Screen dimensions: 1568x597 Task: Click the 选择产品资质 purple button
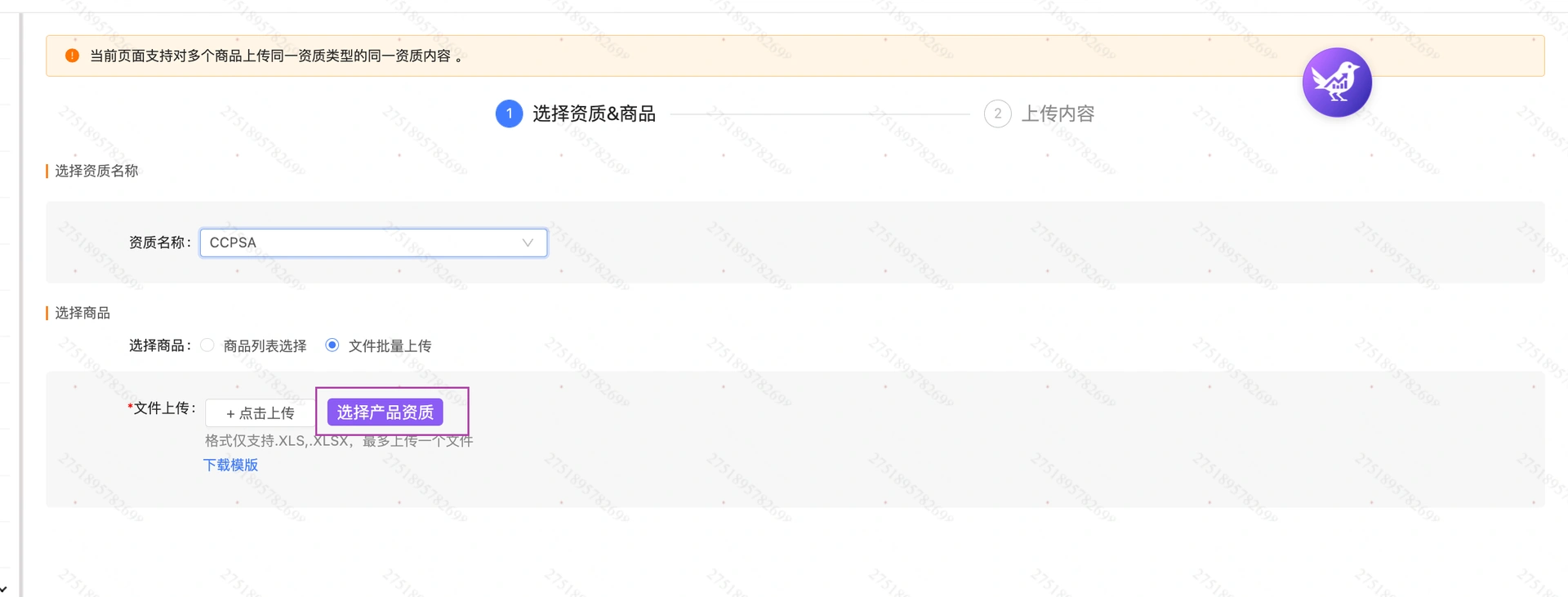coord(385,412)
